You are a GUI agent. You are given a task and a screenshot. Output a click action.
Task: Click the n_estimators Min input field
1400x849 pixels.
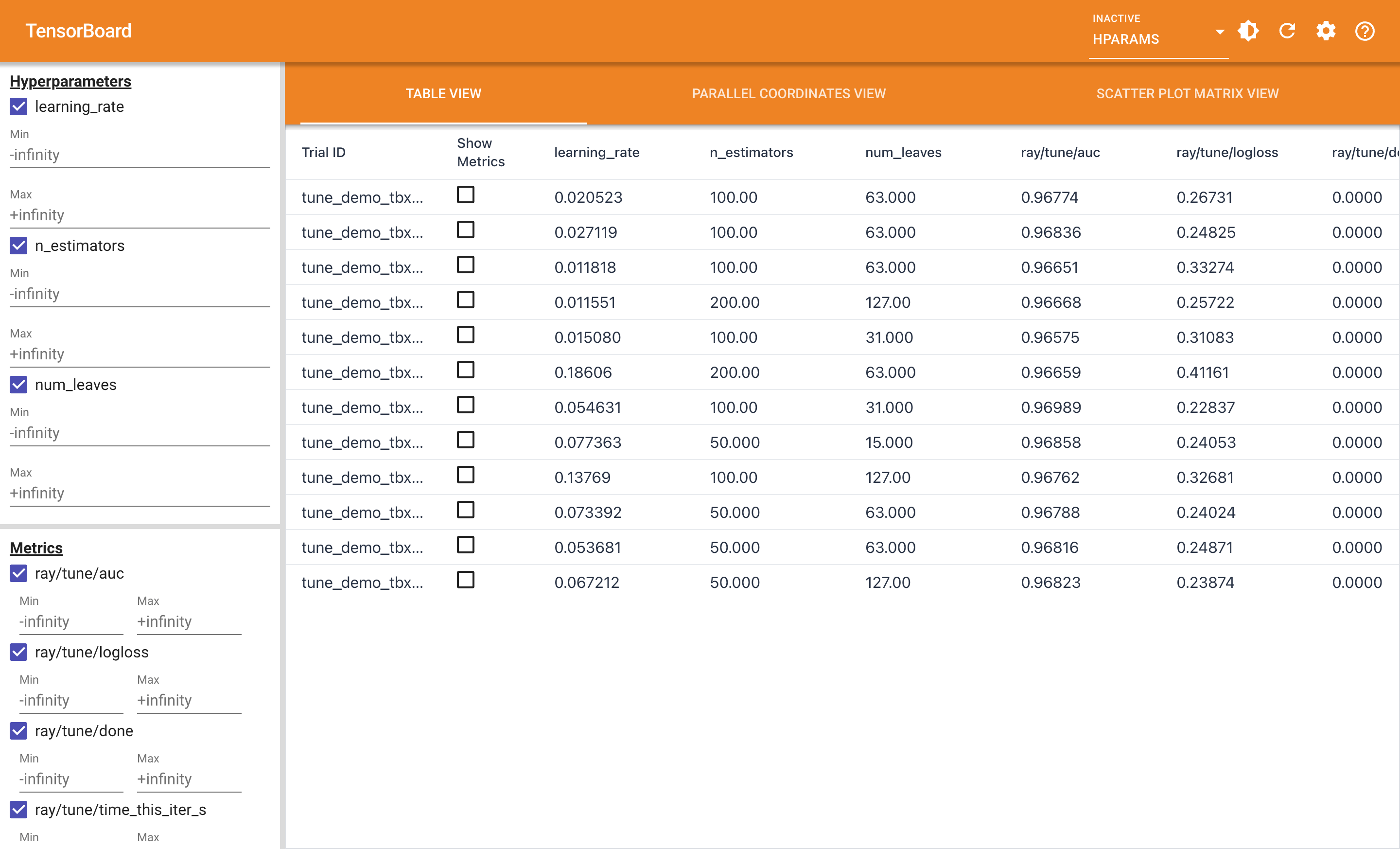(140, 294)
